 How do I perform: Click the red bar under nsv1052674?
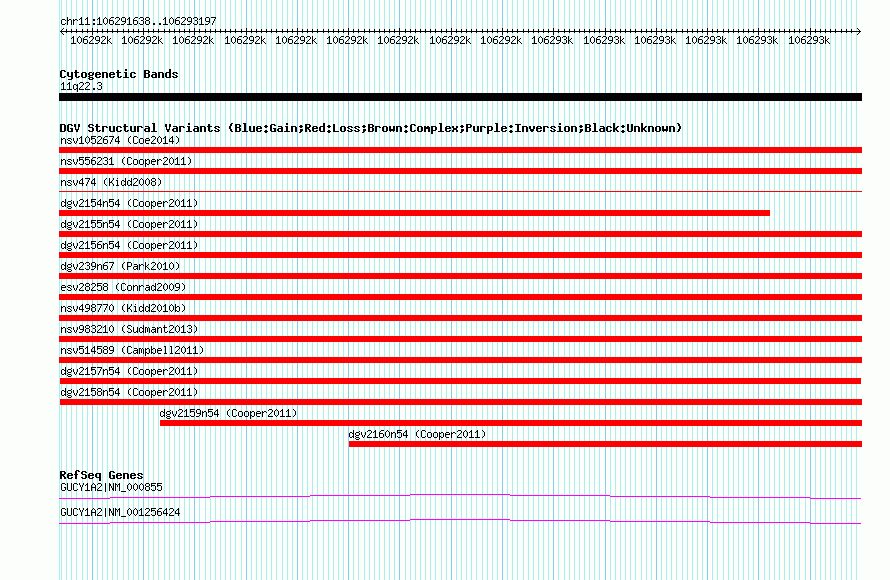coord(460,150)
